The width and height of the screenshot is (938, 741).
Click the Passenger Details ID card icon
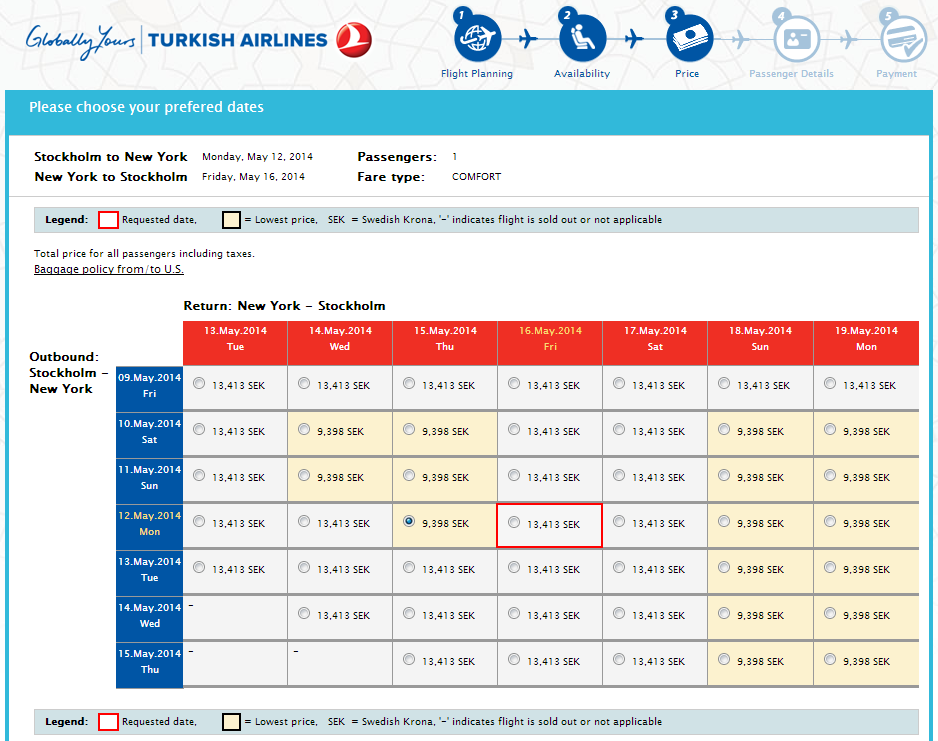point(796,38)
